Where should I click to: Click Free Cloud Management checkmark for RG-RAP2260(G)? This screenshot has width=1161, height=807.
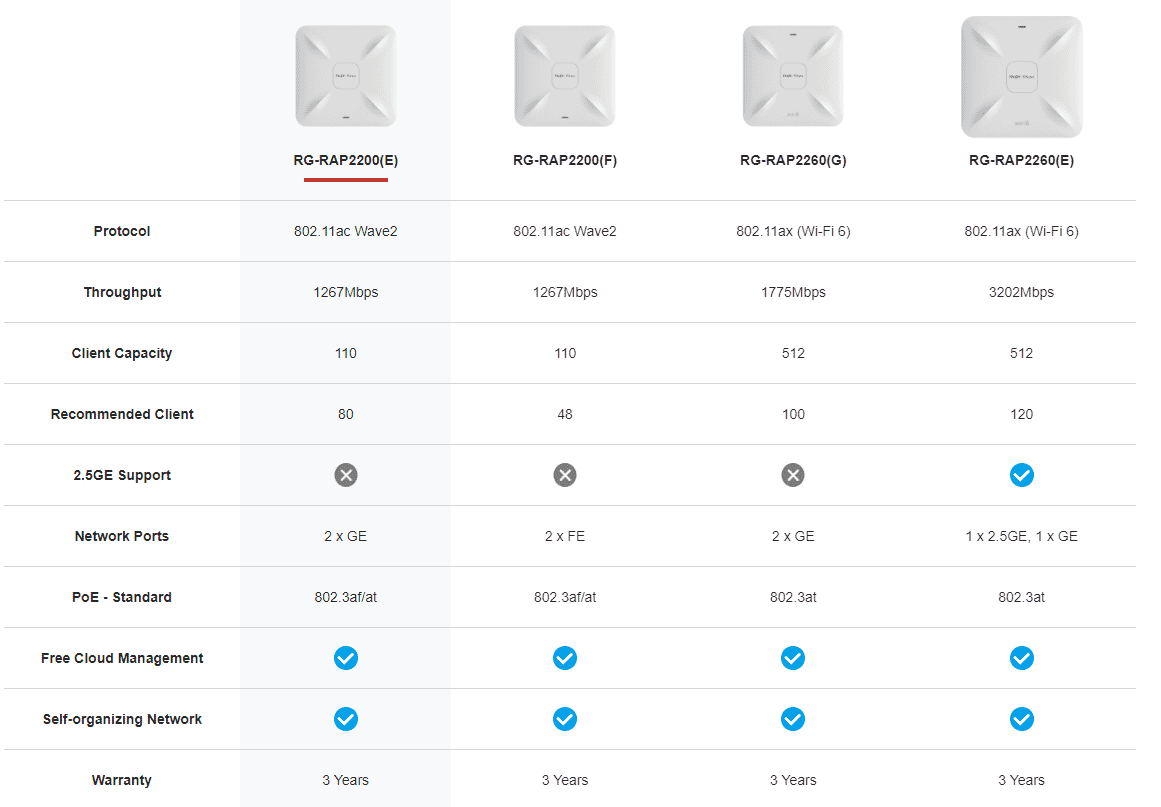(x=792, y=657)
